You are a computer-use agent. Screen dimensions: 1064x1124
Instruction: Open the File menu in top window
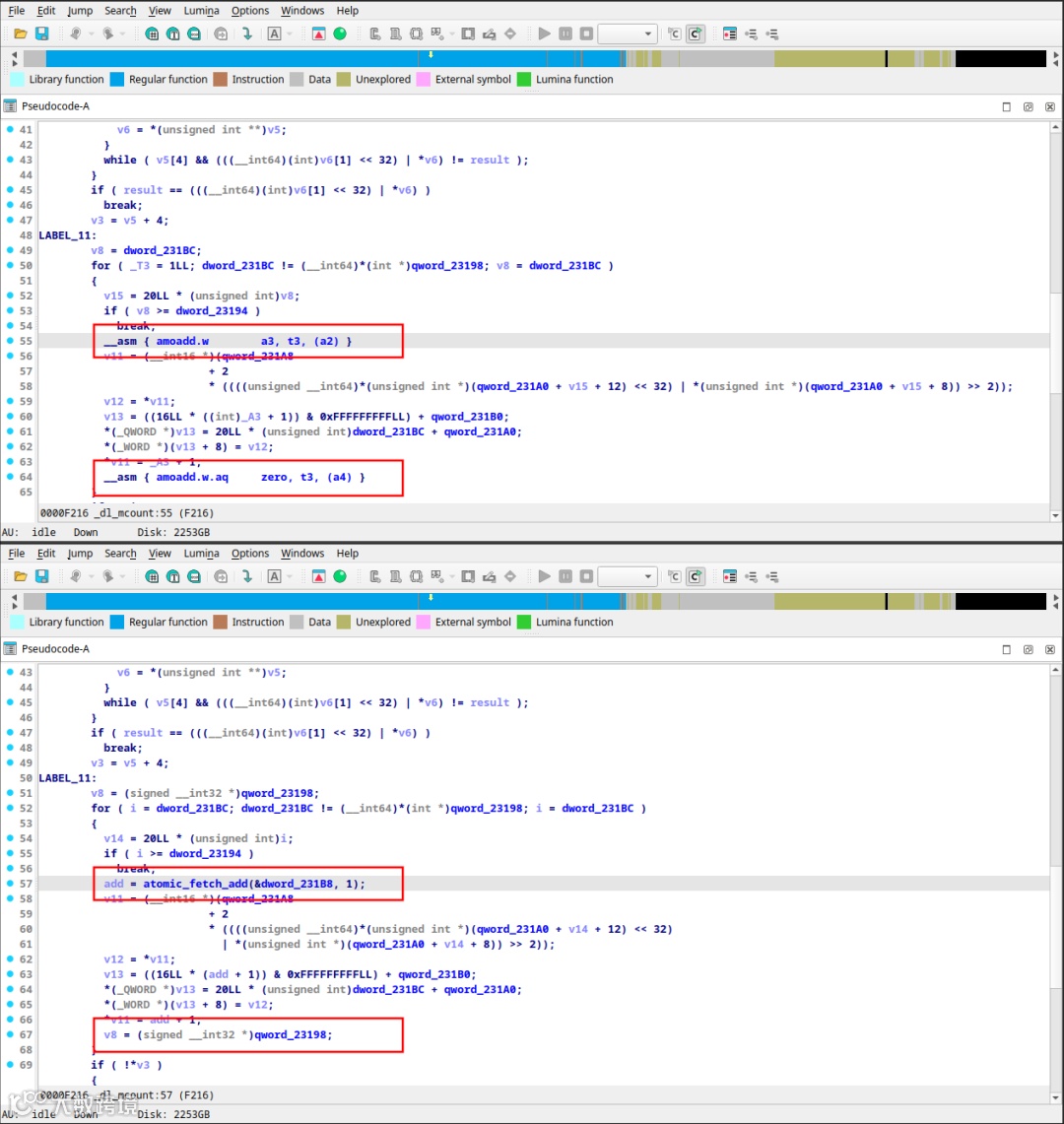click(16, 10)
